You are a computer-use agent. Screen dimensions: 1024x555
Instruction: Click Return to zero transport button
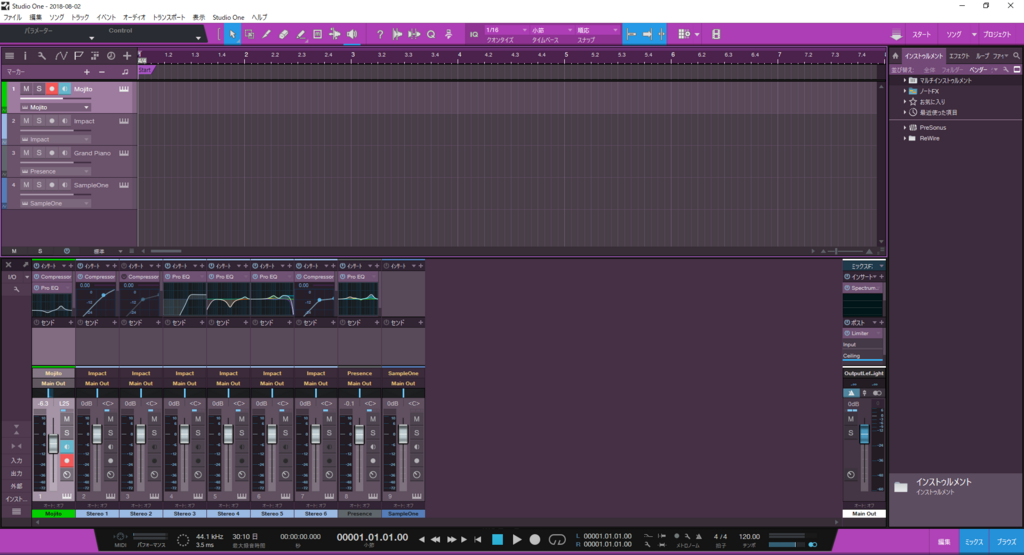(x=478, y=539)
